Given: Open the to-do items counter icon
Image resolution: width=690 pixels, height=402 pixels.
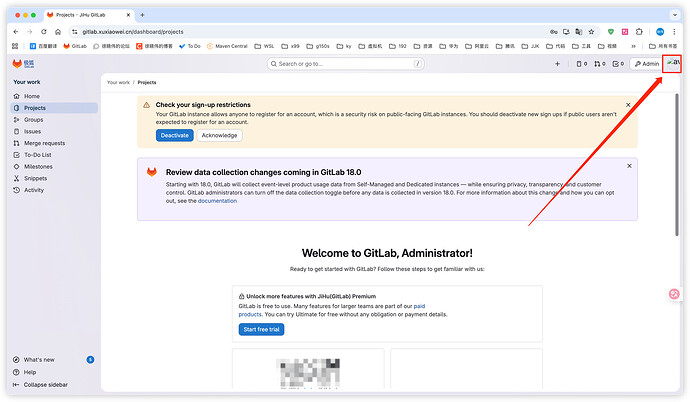Looking at the screenshot, I should point(620,63).
